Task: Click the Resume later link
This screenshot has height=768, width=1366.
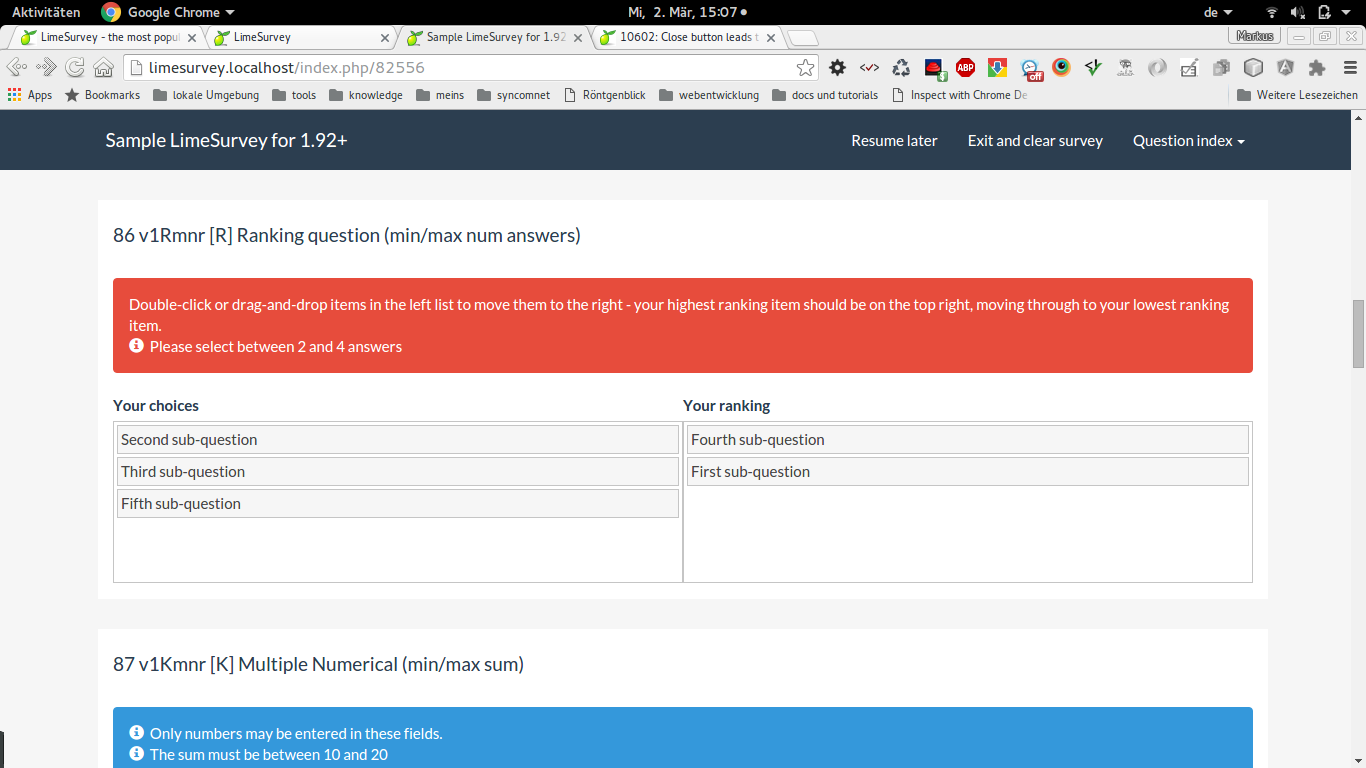Action: pyautogui.click(x=894, y=141)
